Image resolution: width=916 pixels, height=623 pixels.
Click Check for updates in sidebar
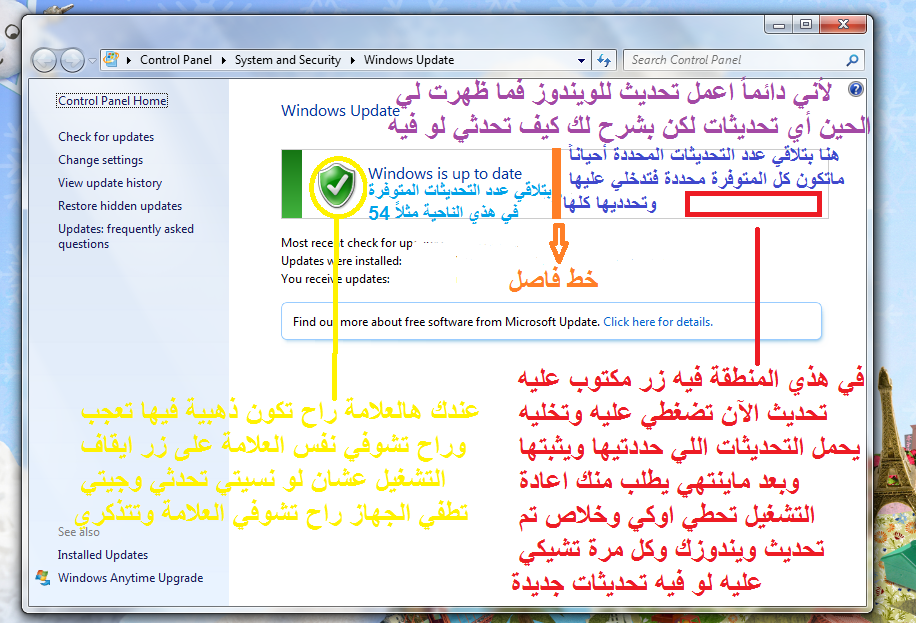[106, 137]
